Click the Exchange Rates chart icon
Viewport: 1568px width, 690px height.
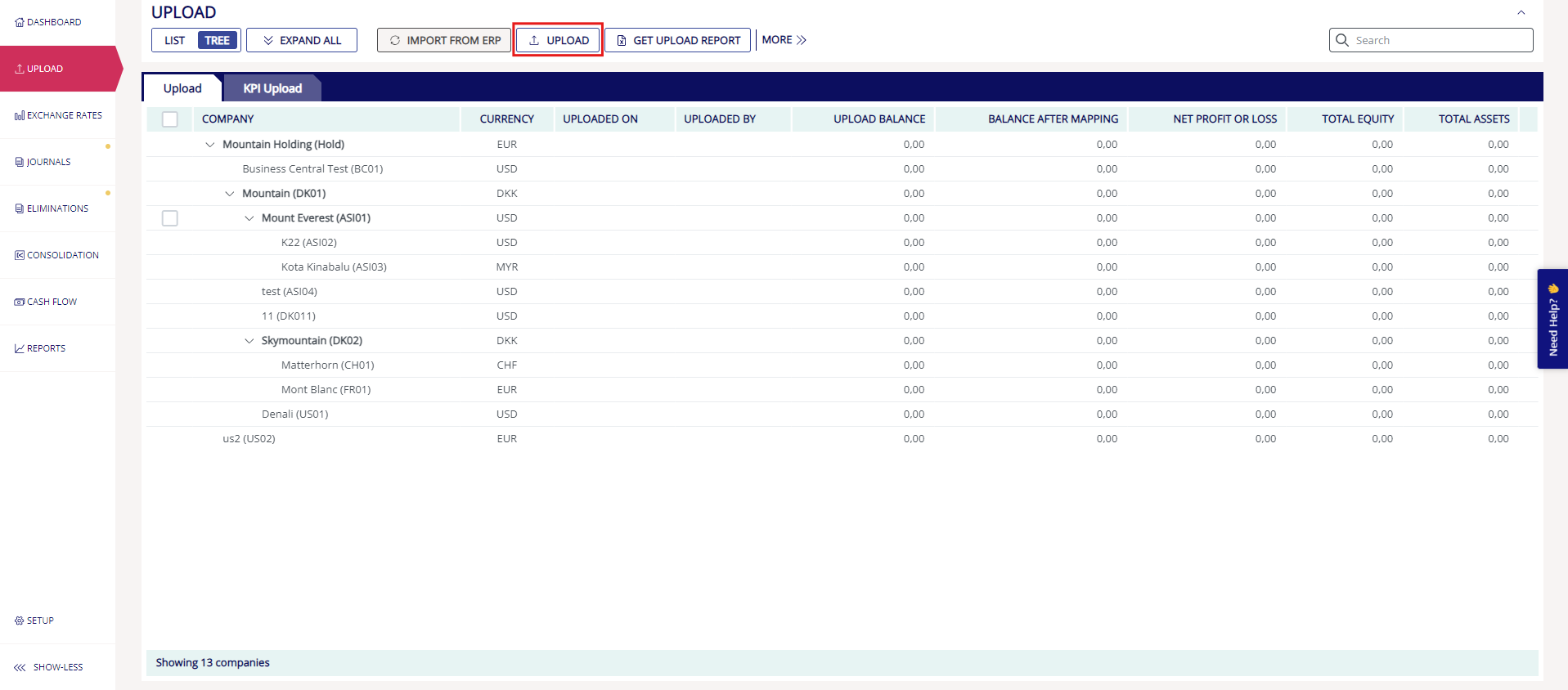click(x=20, y=115)
